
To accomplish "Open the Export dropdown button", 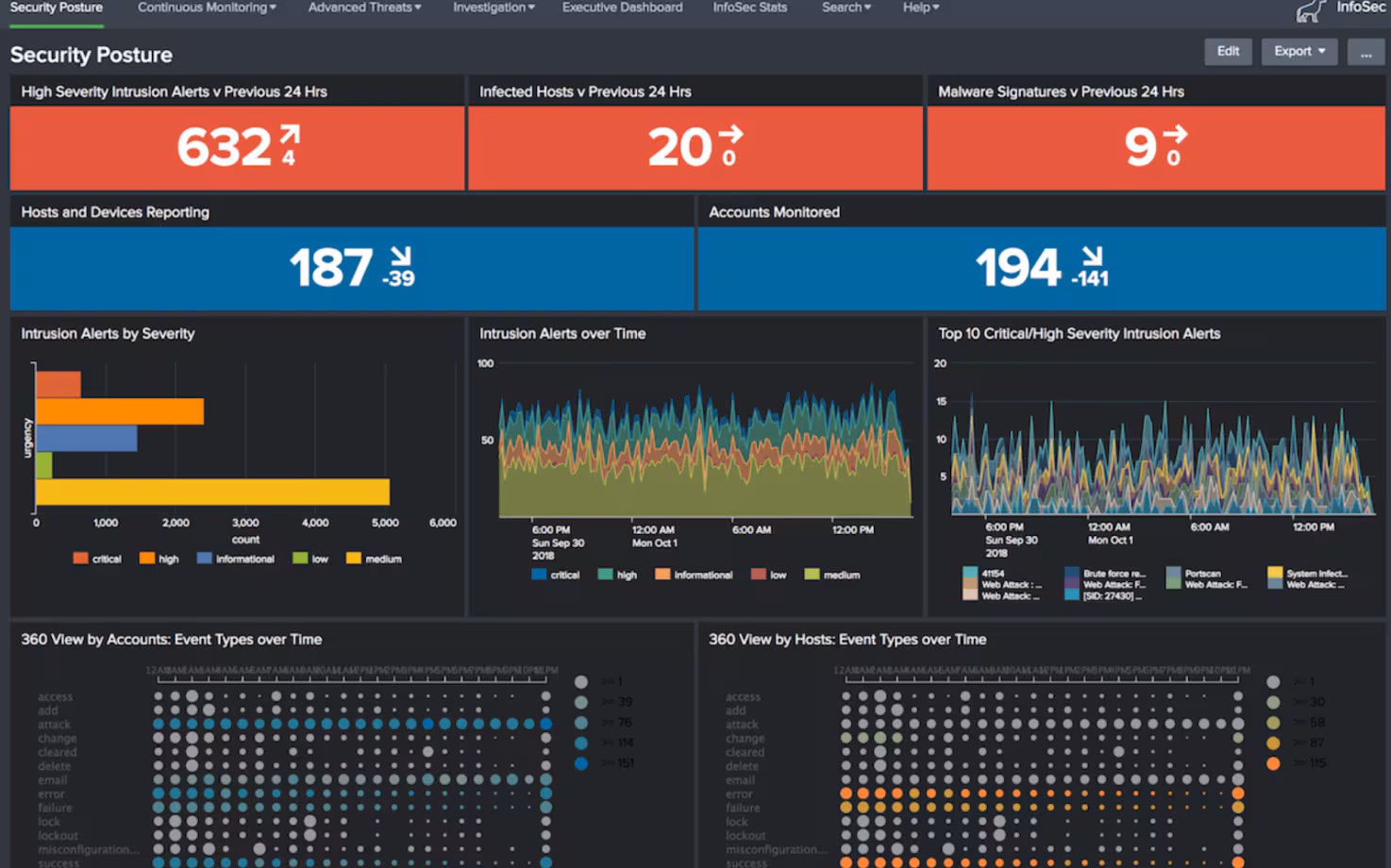I will [x=1299, y=52].
